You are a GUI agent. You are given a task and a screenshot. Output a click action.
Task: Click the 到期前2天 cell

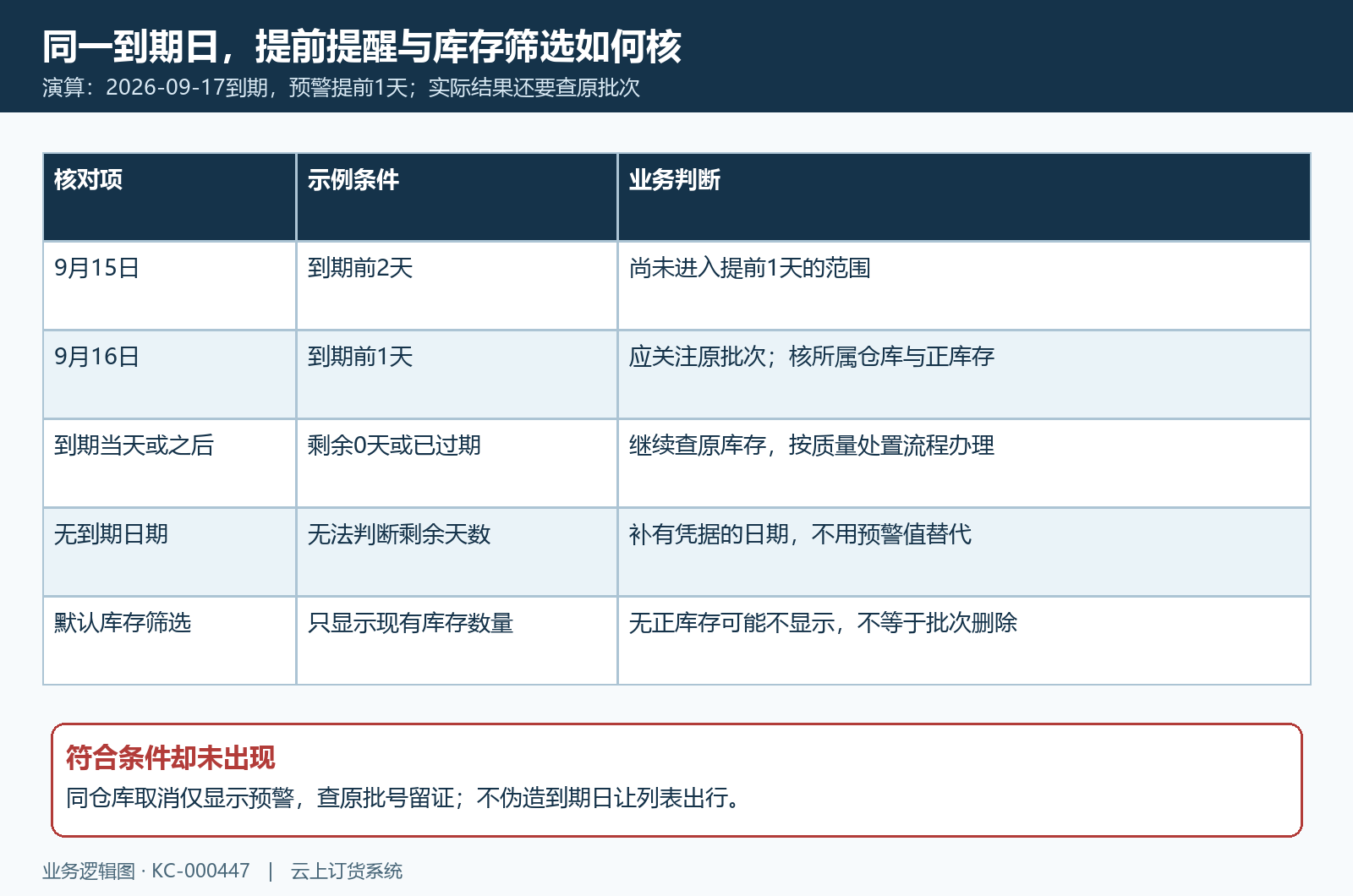point(457,286)
